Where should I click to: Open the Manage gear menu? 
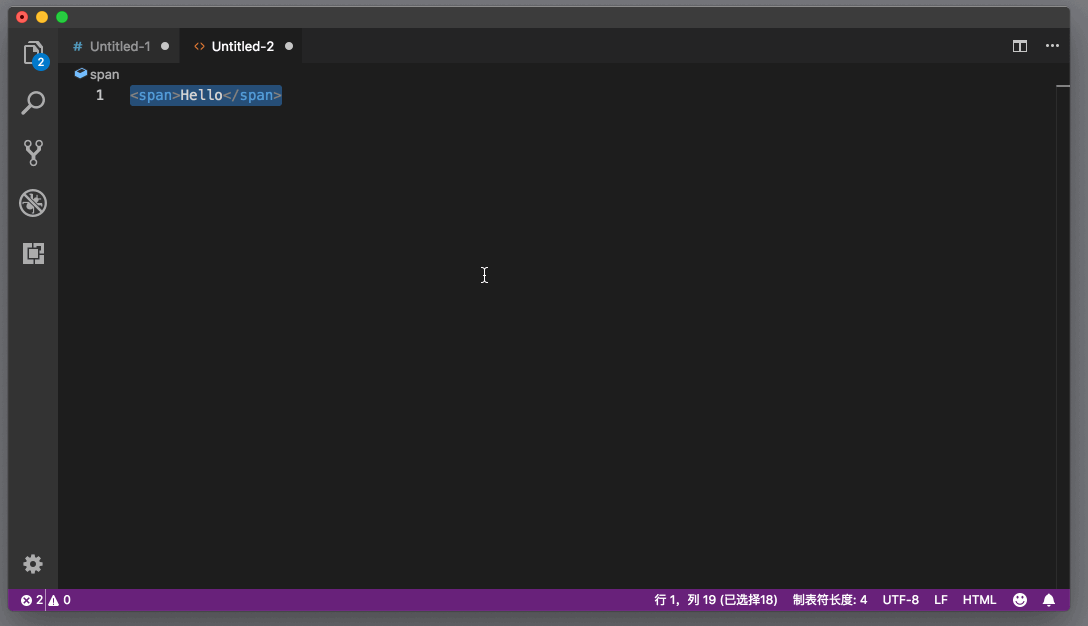point(33,564)
